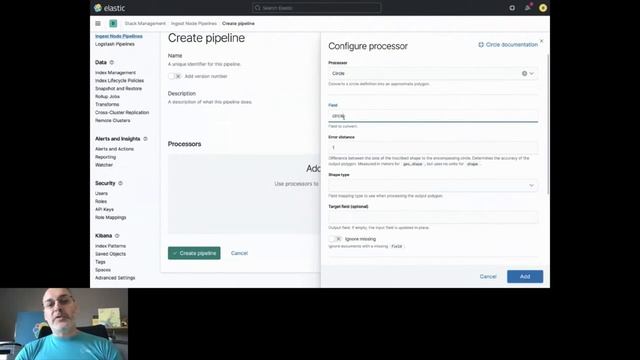This screenshot has height=360, width=640.
Task: Clear the Circle processor selection
Action: [524, 73]
